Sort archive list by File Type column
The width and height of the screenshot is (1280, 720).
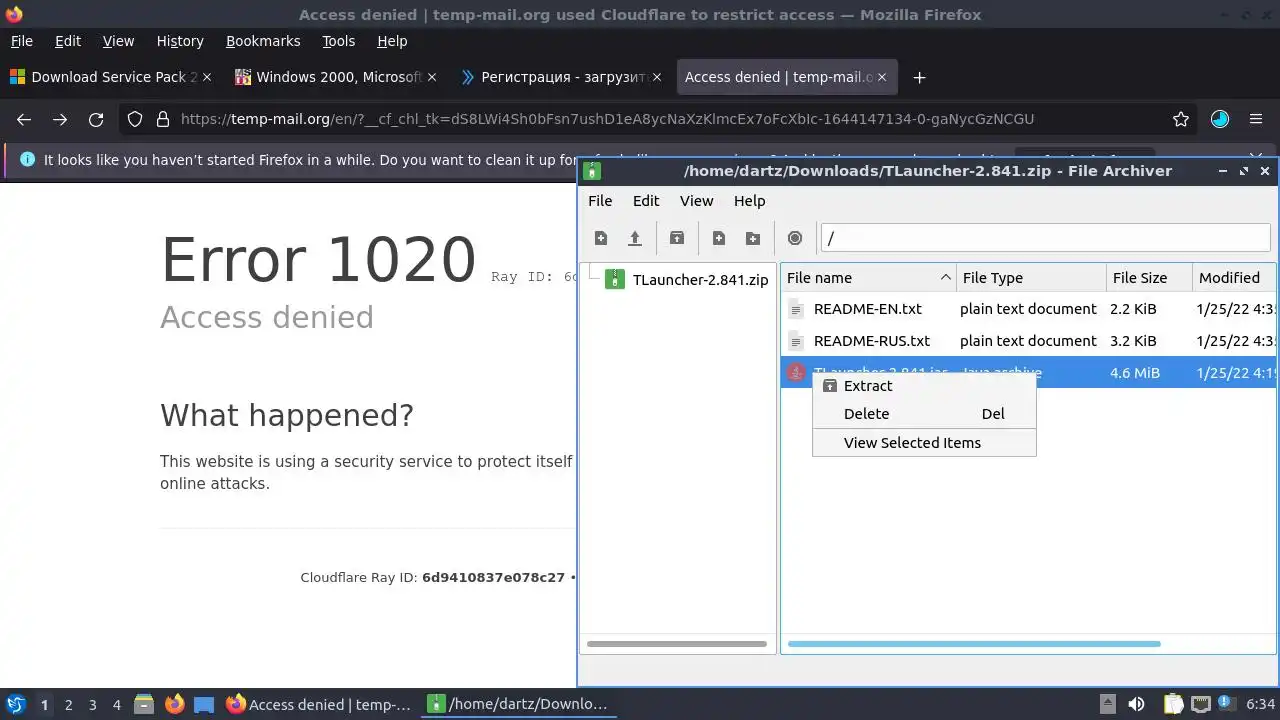click(x=1031, y=278)
